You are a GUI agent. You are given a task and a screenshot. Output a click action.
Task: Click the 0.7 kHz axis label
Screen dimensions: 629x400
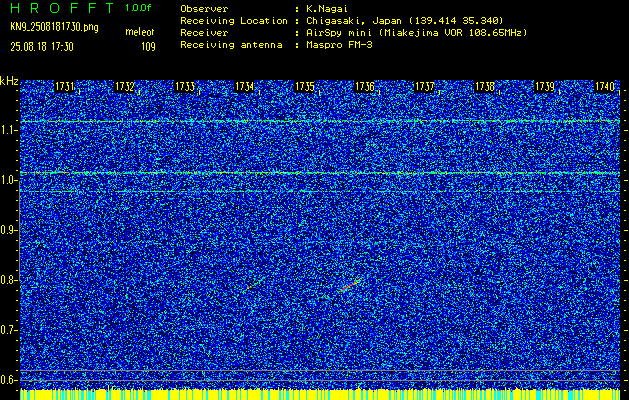7,330
